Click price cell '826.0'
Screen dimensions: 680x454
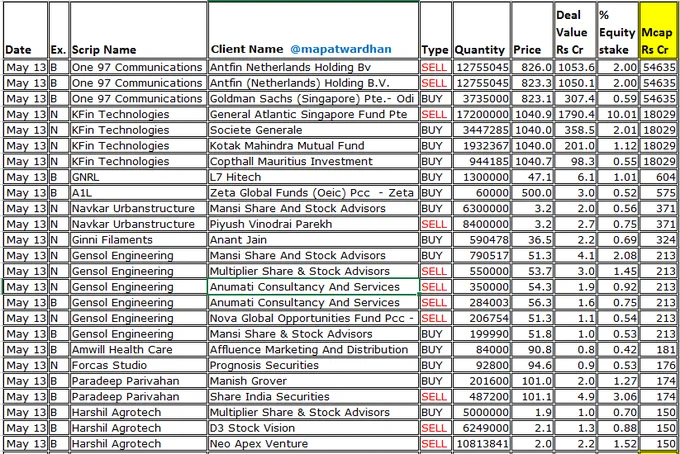tap(533, 67)
